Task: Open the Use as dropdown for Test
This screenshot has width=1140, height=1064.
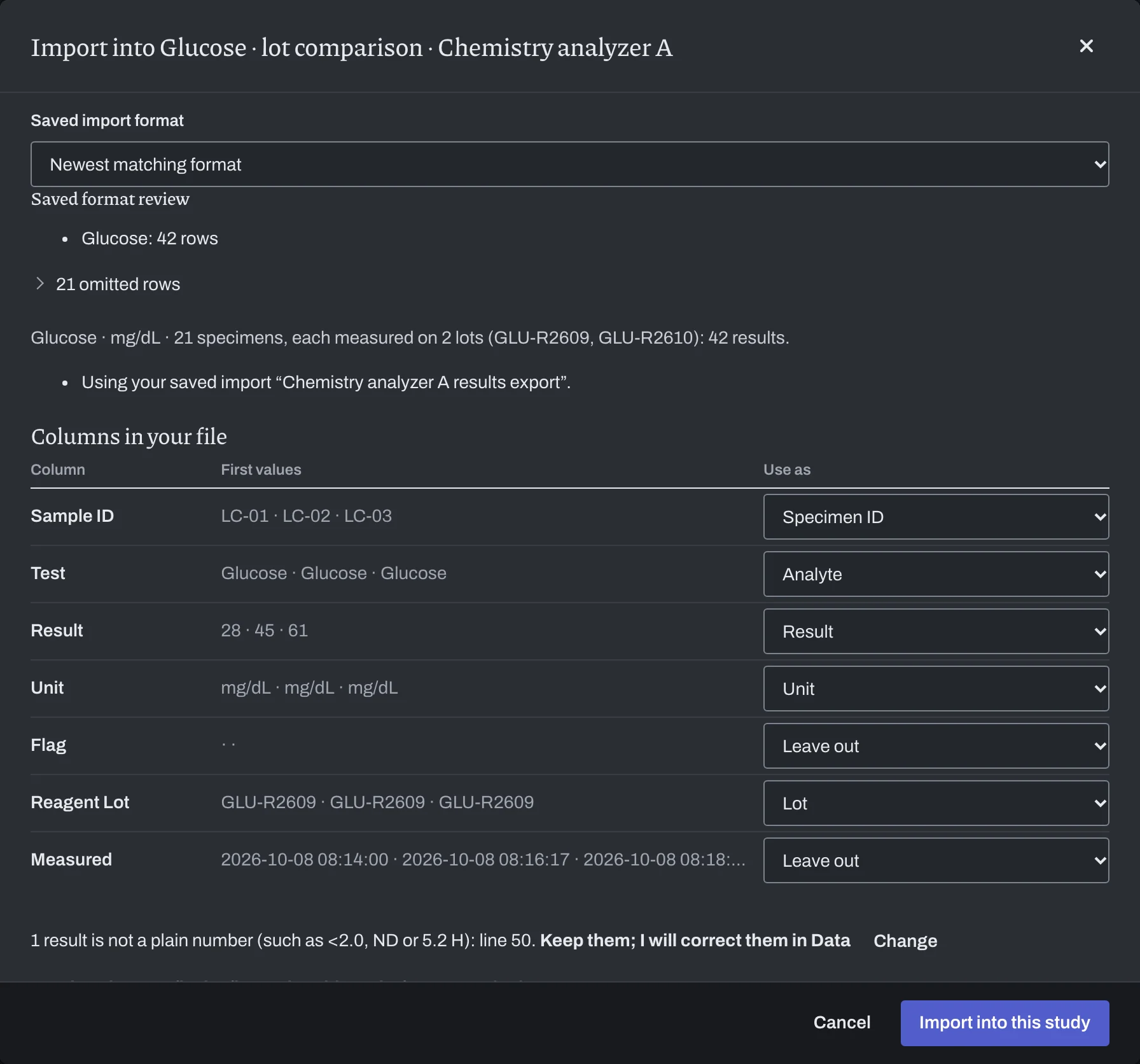Action: pyautogui.click(x=936, y=574)
